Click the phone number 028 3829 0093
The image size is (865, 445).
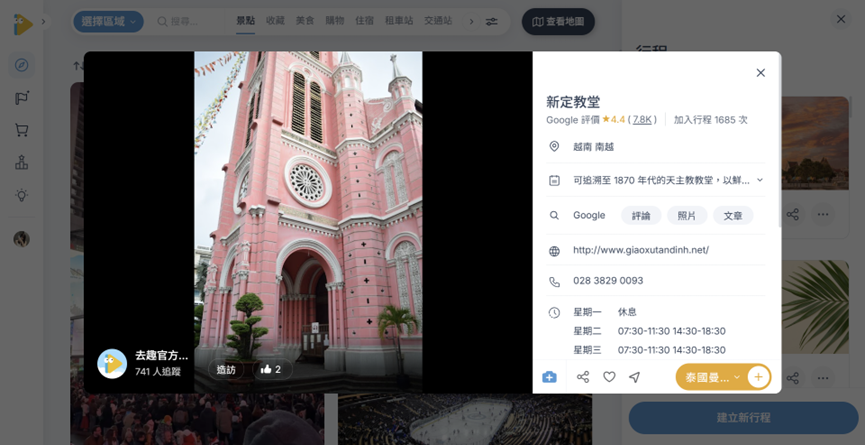(608, 281)
